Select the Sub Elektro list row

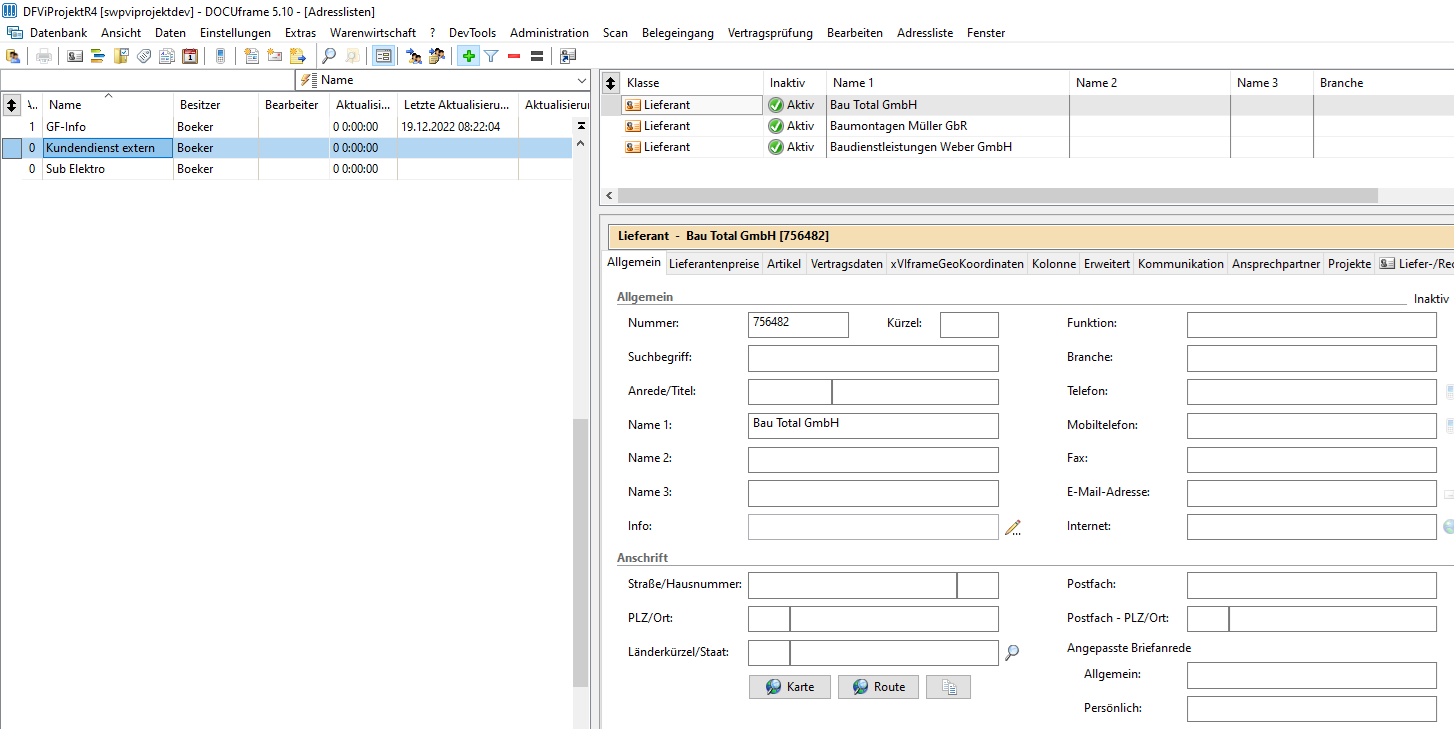coord(287,169)
